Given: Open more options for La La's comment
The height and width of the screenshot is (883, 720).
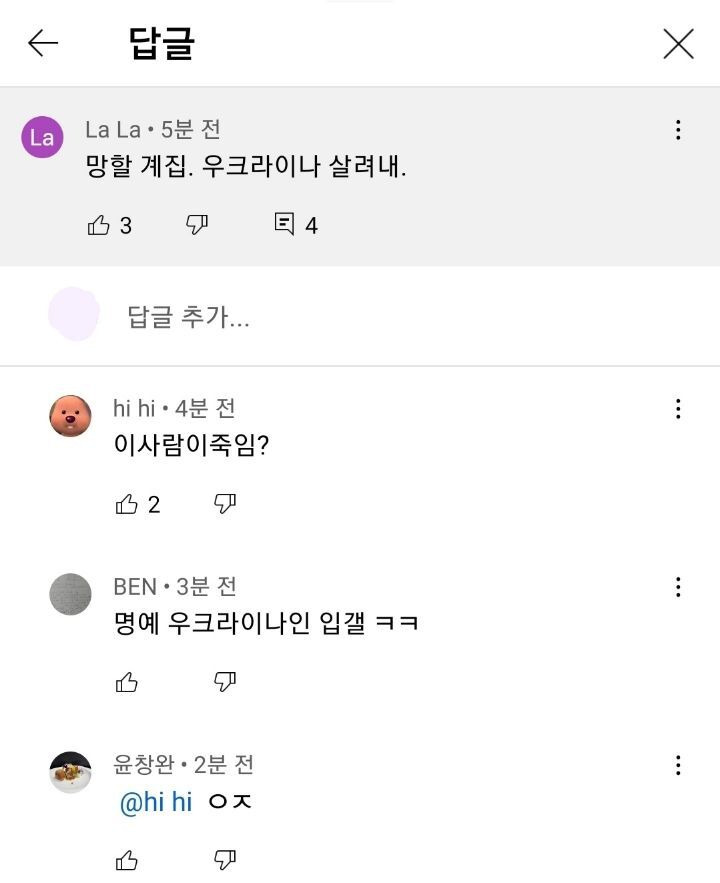Looking at the screenshot, I should tap(678, 130).
